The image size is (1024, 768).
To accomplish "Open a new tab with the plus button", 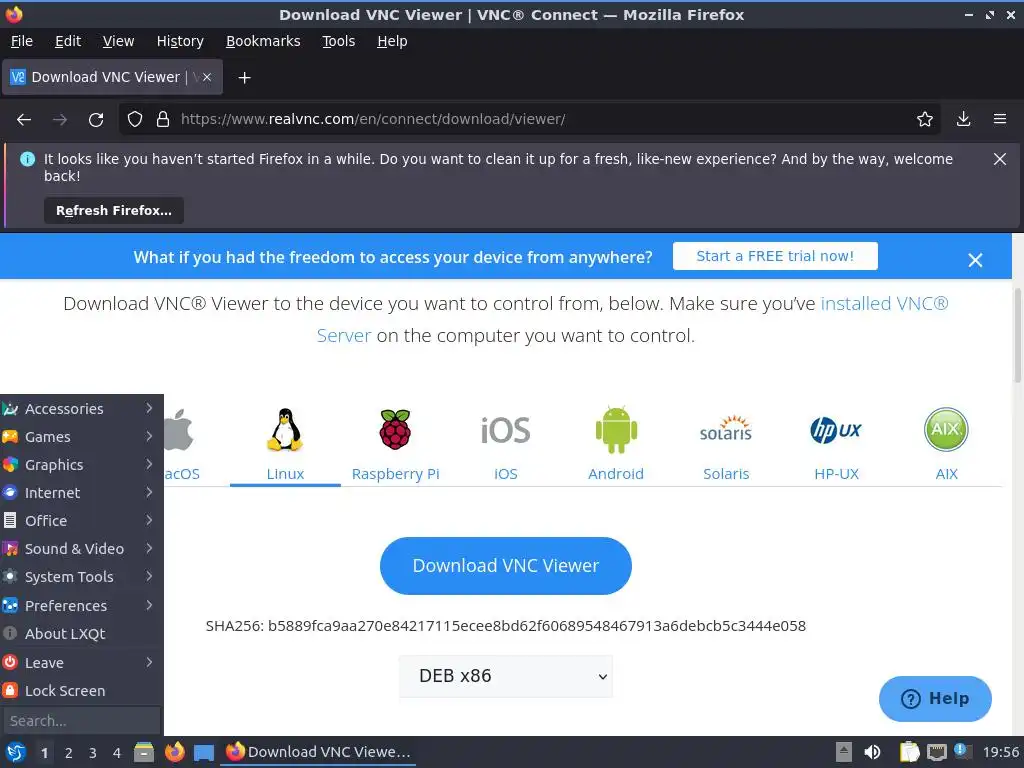I will [244, 78].
